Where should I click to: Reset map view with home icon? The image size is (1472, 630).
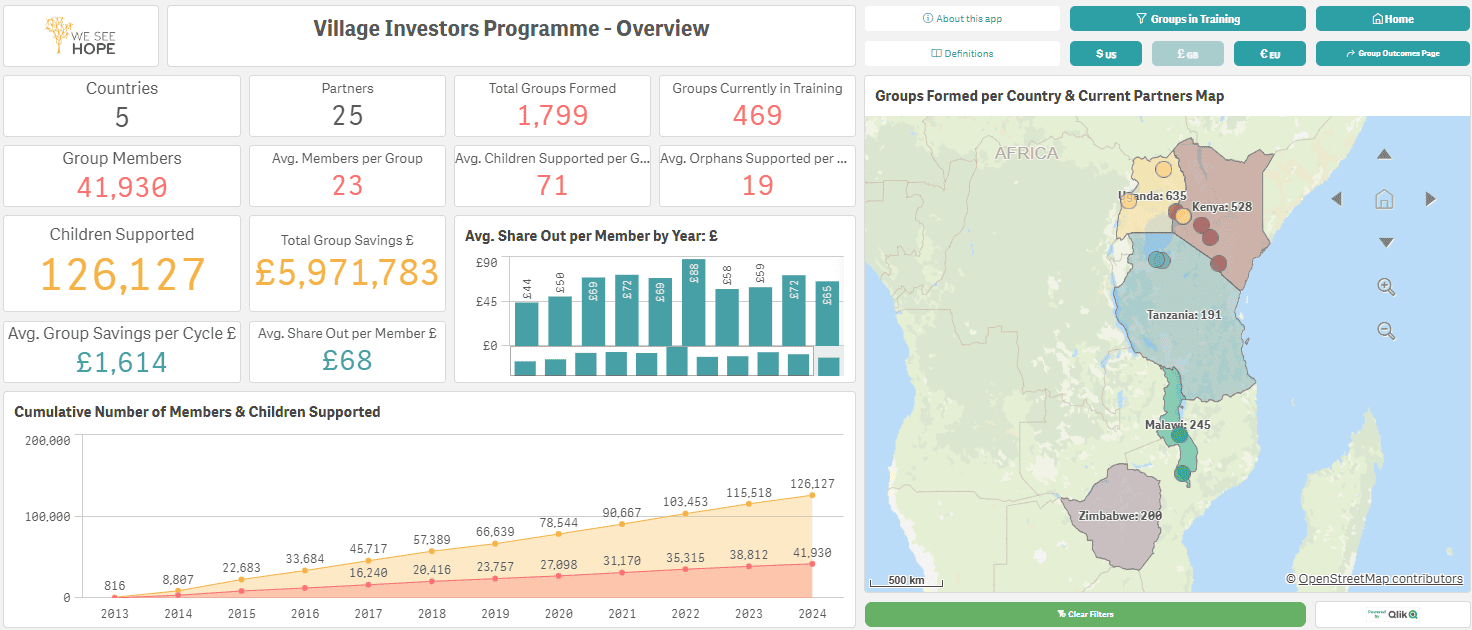pos(1385,199)
